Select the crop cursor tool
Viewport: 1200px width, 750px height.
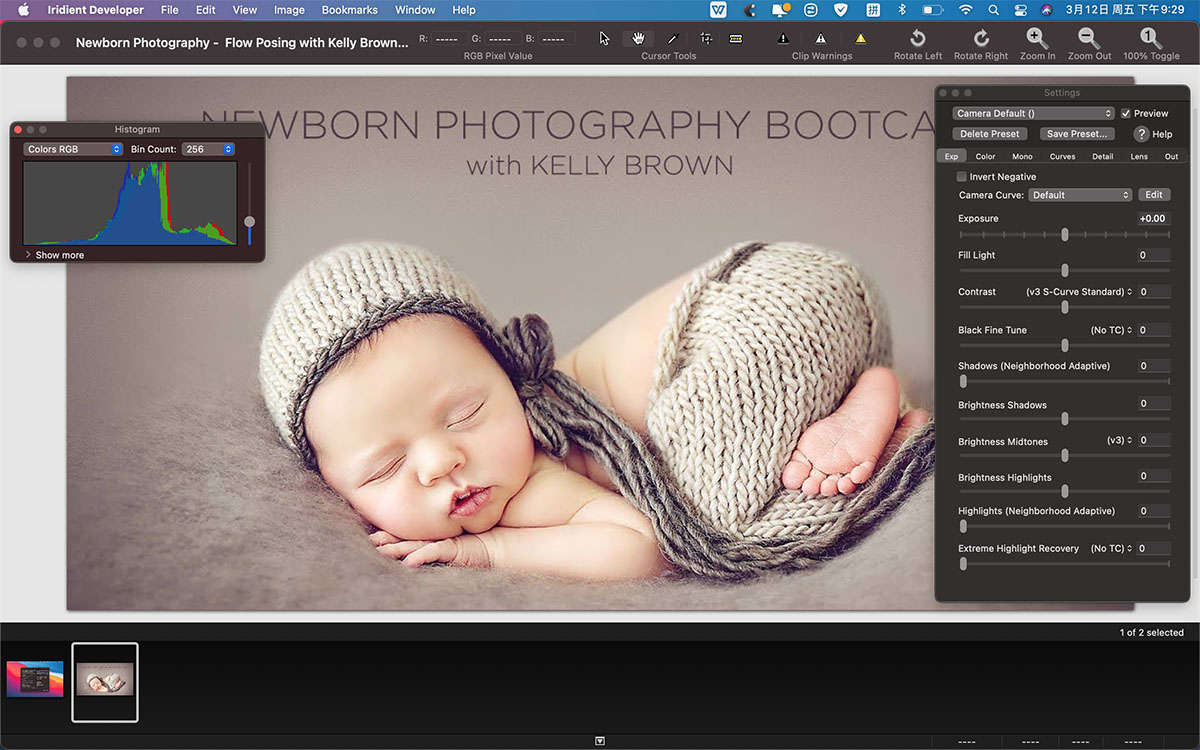[x=706, y=38]
